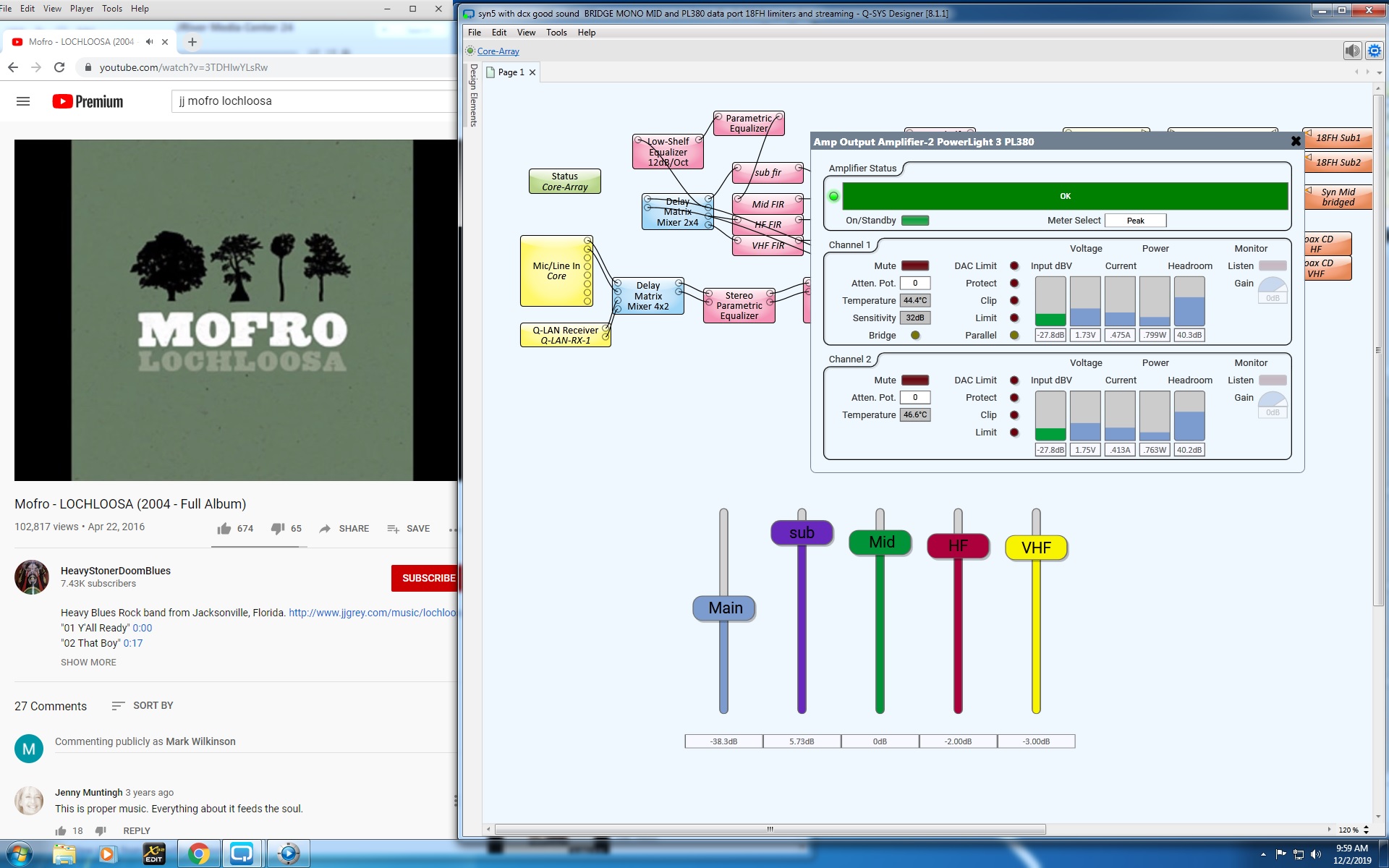Click the Main fader handle
Viewport: 1389px width, 868px height.
click(724, 608)
